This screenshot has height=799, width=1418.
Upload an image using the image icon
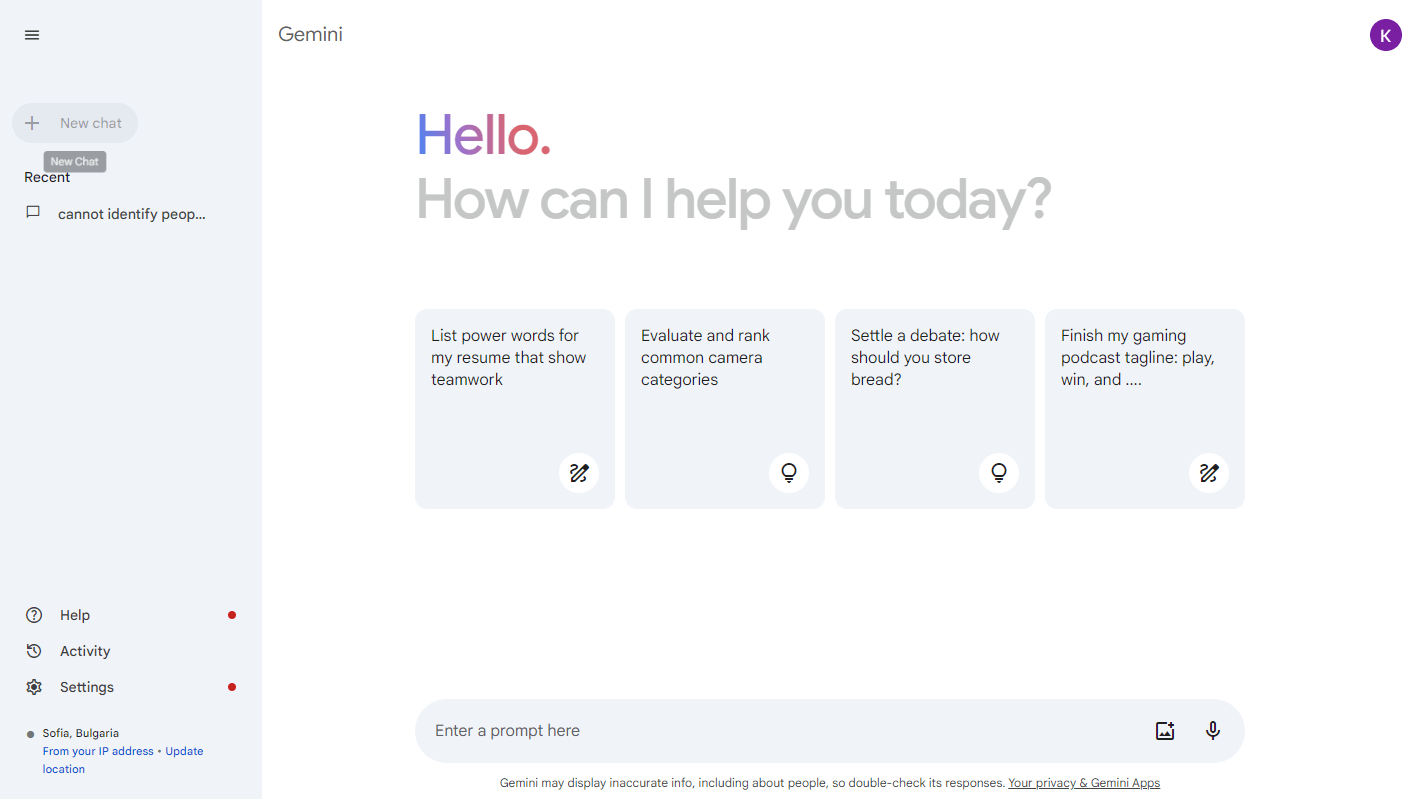1165,731
